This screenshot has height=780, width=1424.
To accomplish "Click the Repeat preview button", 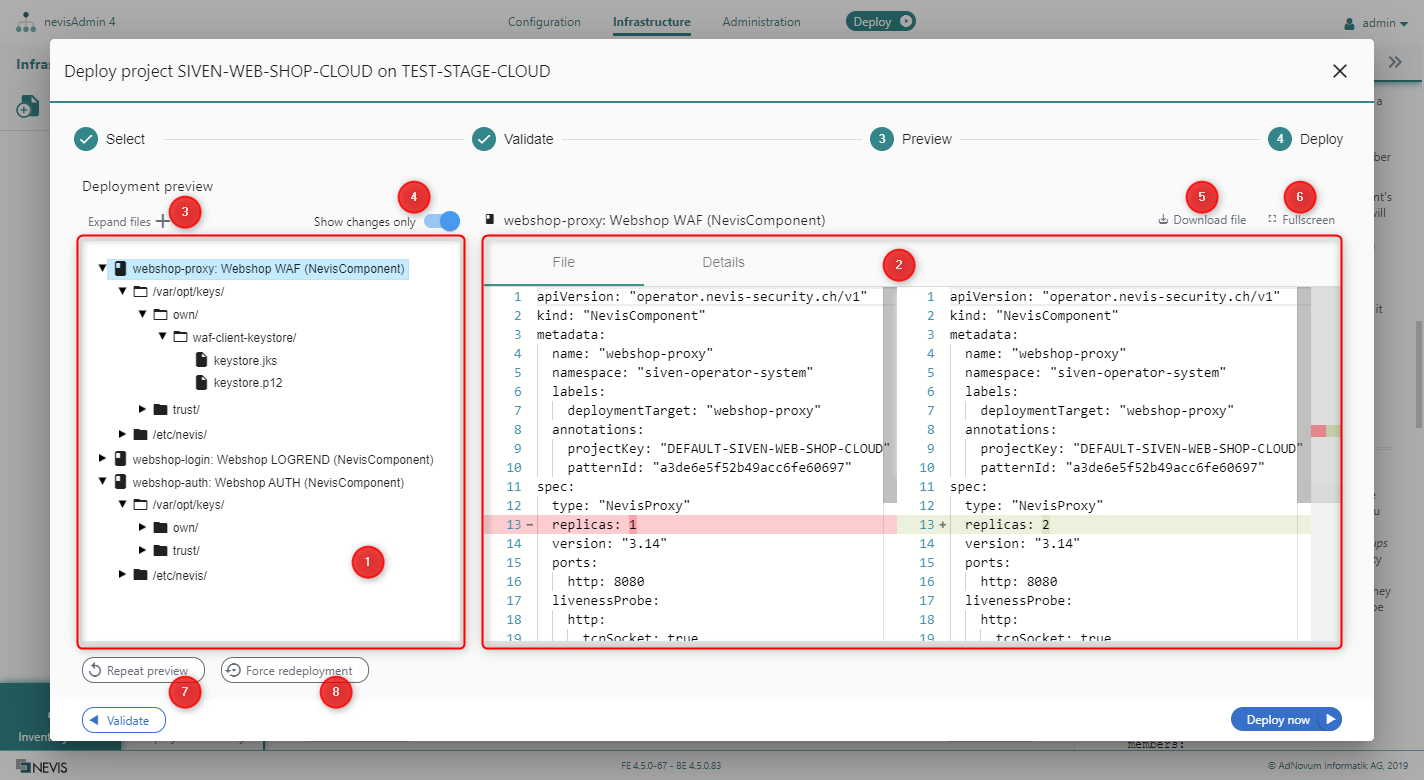I will 143,671.
